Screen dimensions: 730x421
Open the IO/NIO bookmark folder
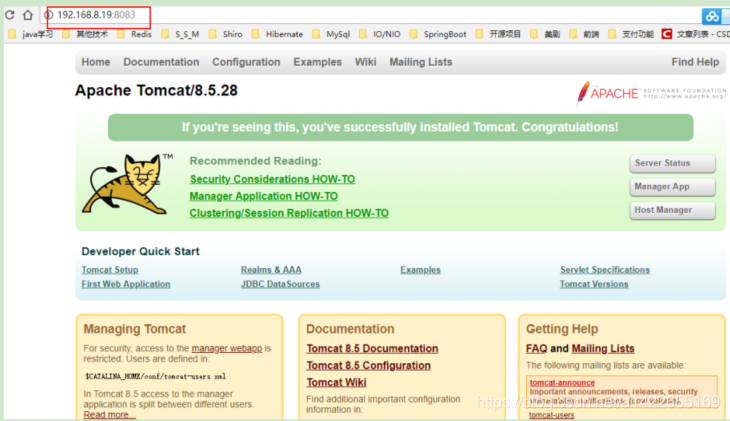[x=379, y=34]
